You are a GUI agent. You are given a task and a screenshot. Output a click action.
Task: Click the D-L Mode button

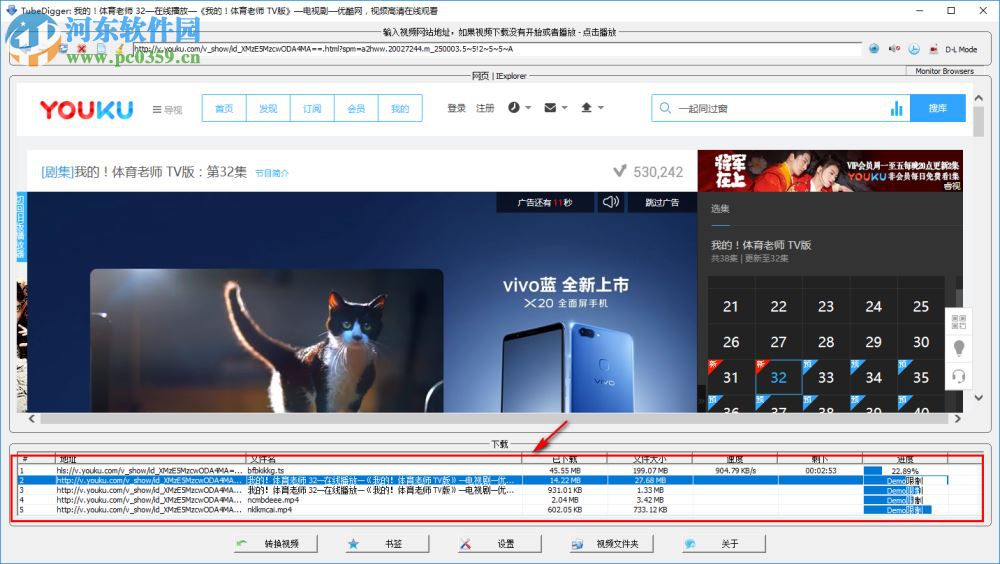(x=960, y=49)
